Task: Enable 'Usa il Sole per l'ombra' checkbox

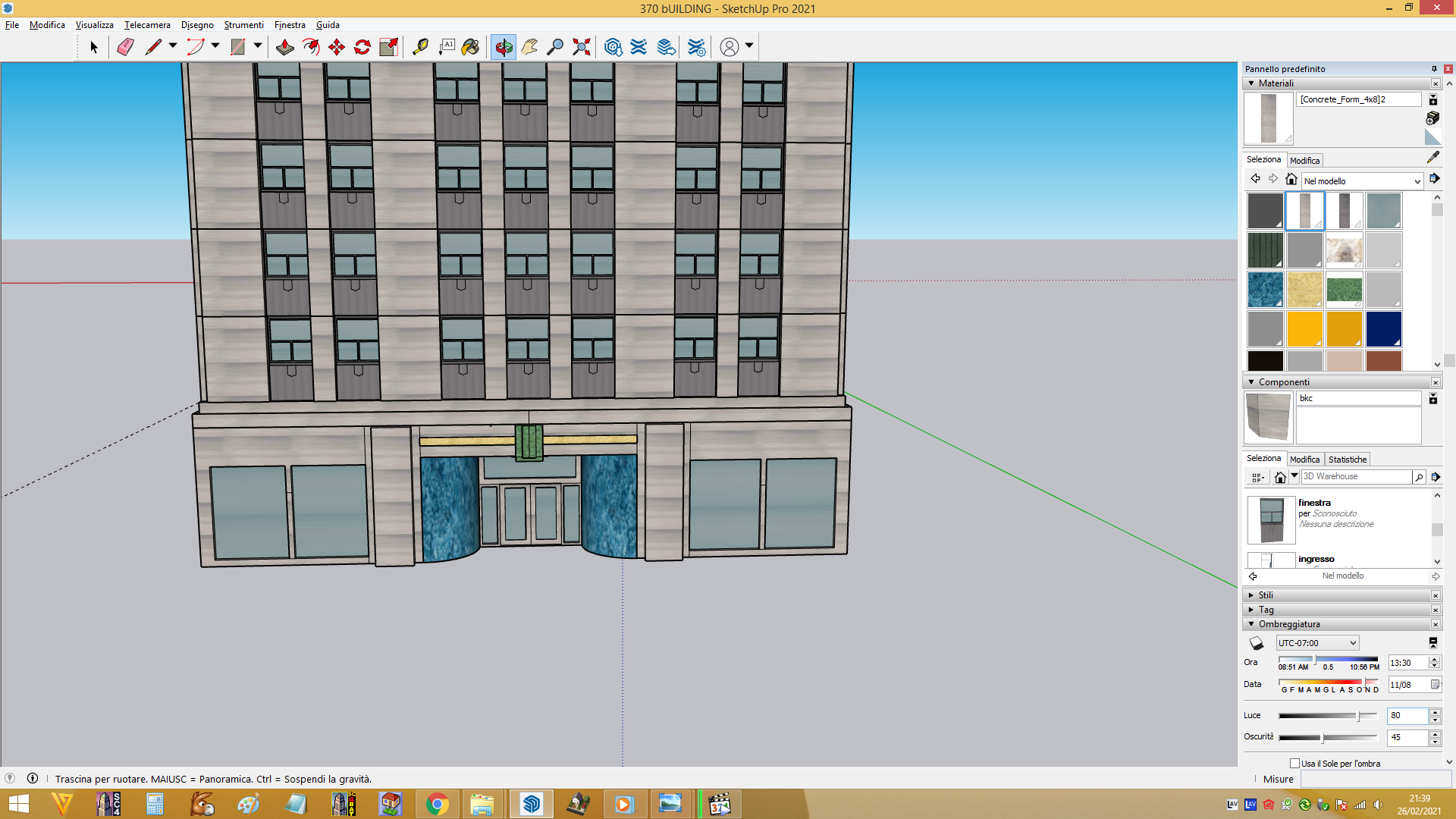Action: [1294, 763]
